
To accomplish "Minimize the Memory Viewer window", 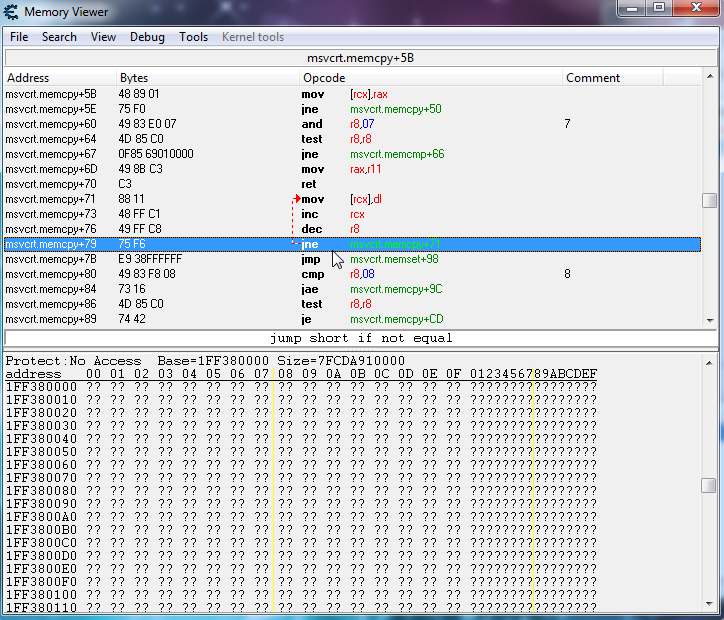I will (x=632, y=8).
